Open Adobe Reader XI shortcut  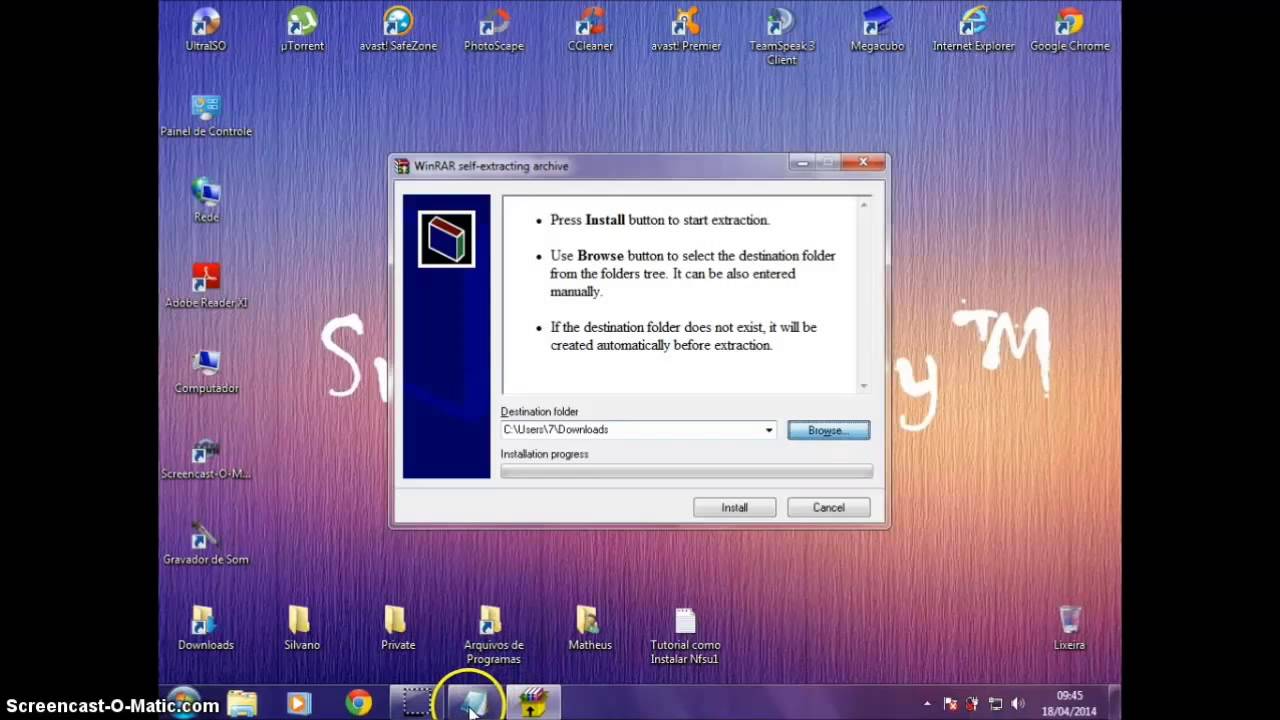click(206, 286)
